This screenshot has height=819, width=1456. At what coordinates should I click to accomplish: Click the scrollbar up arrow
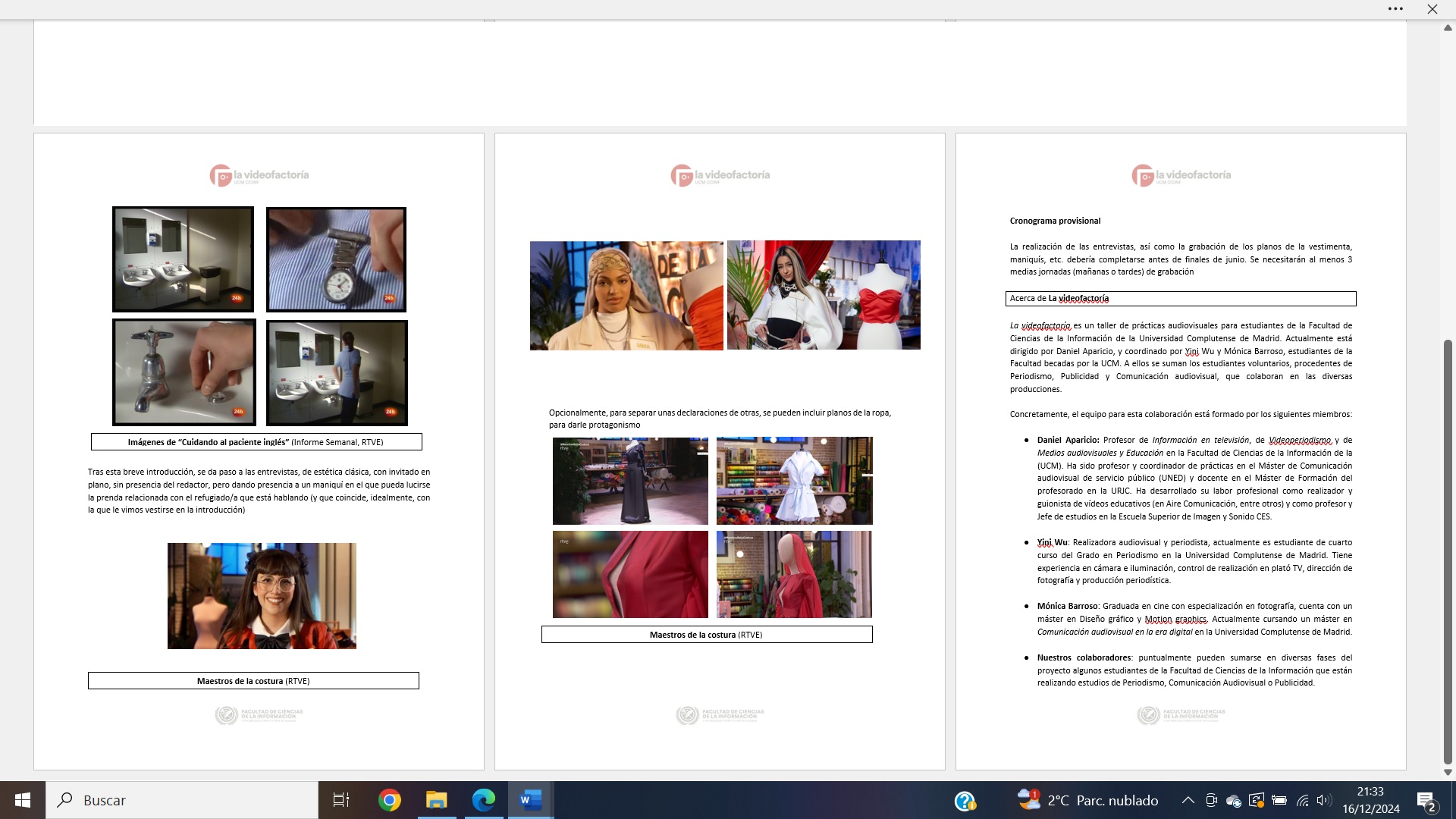click(1448, 27)
